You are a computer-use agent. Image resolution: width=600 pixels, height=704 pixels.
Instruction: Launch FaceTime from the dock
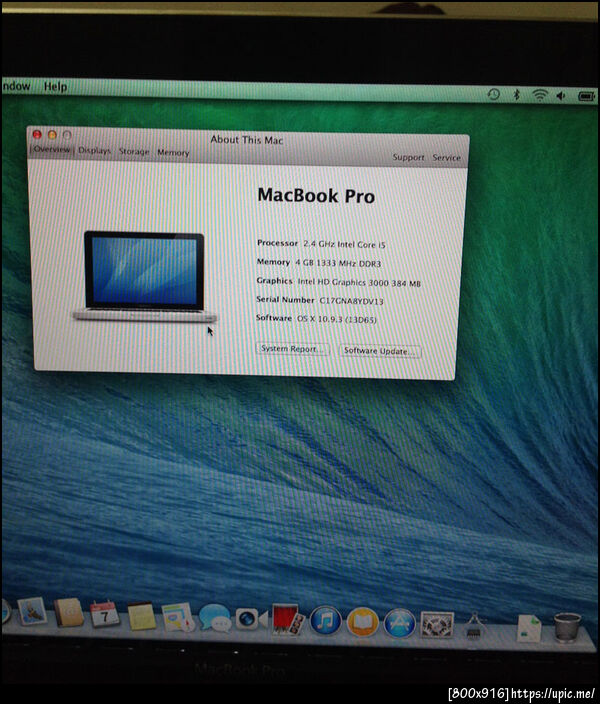point(251,620)
